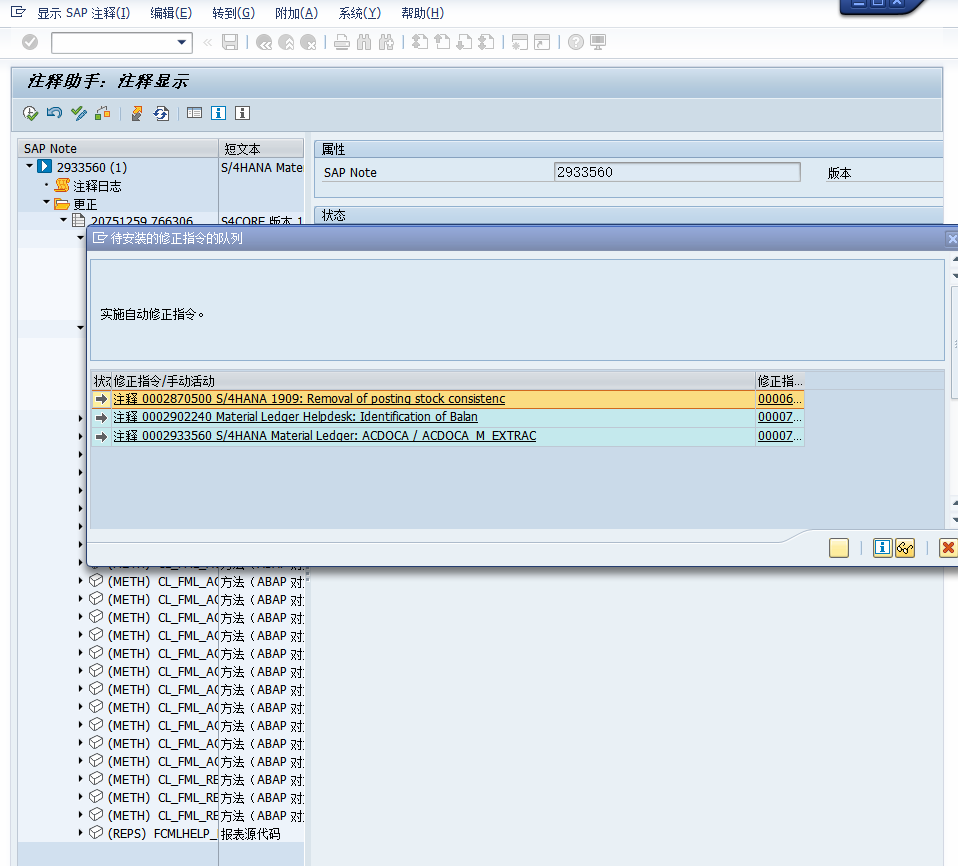The width and height of the screenshot is (958, 866).
Task: Click the Create New Session icon
Action: 520,42
